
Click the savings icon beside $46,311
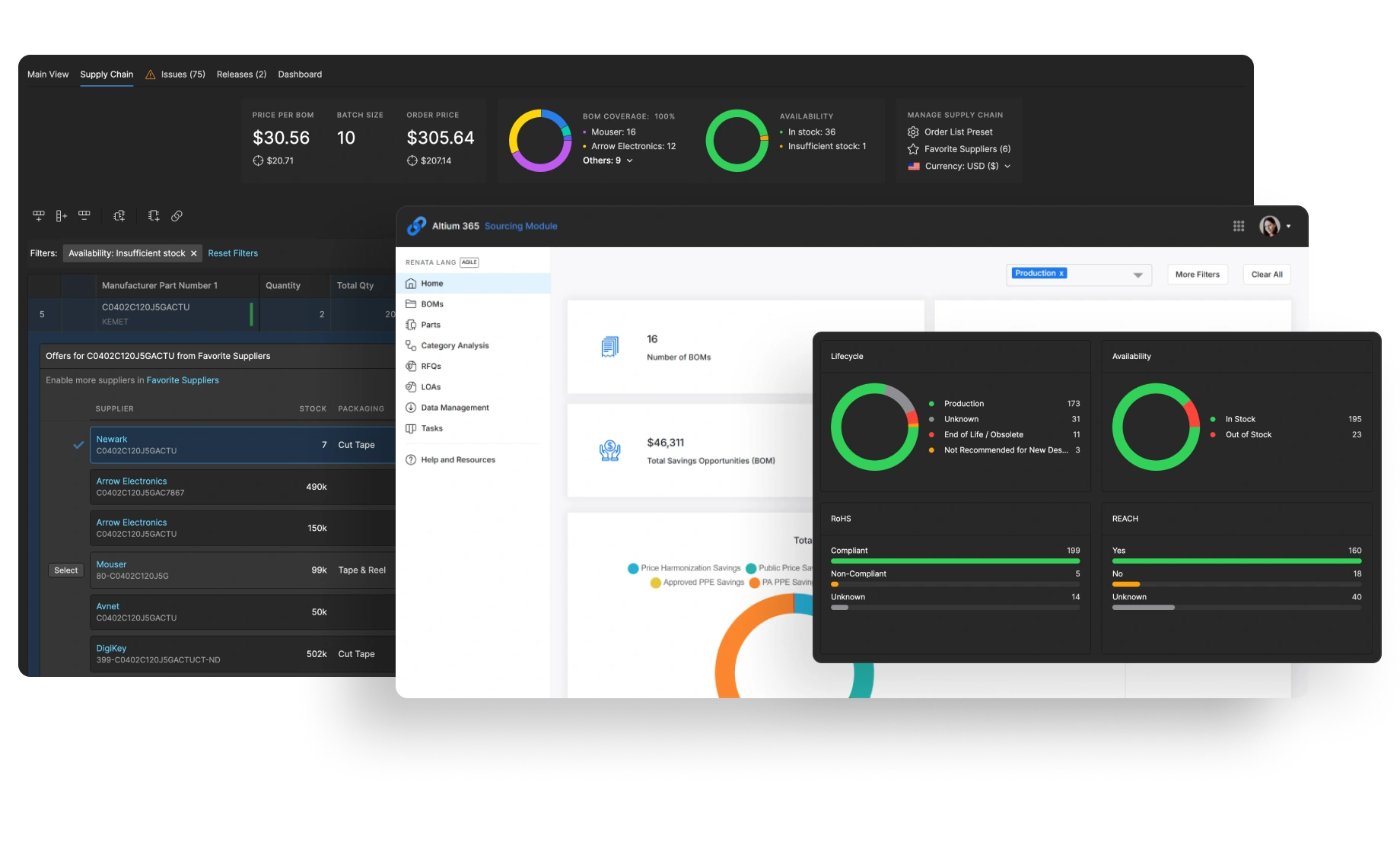610,451
